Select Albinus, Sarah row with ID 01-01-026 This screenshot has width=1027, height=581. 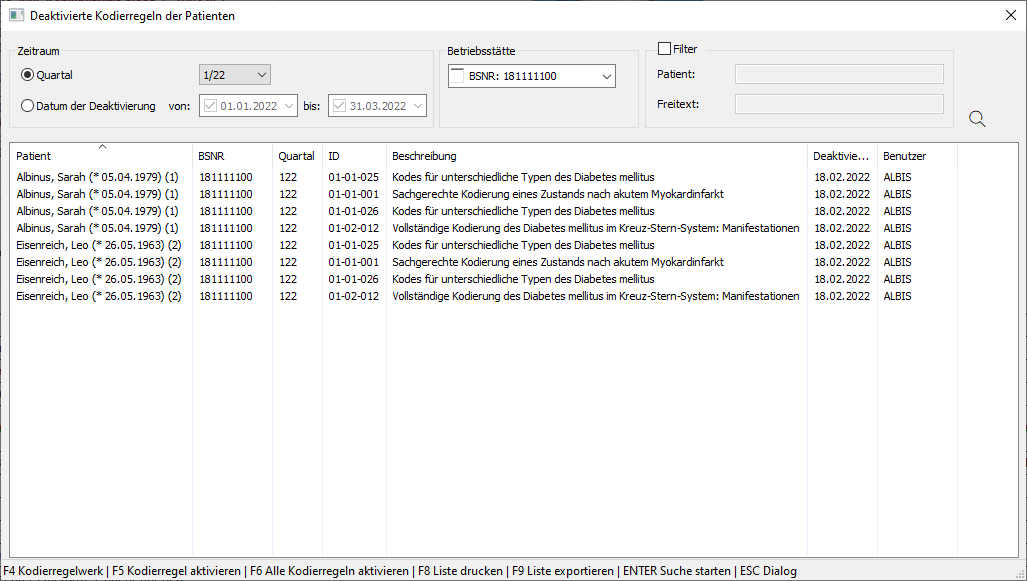pyautogui.click(x=483, y=211)
